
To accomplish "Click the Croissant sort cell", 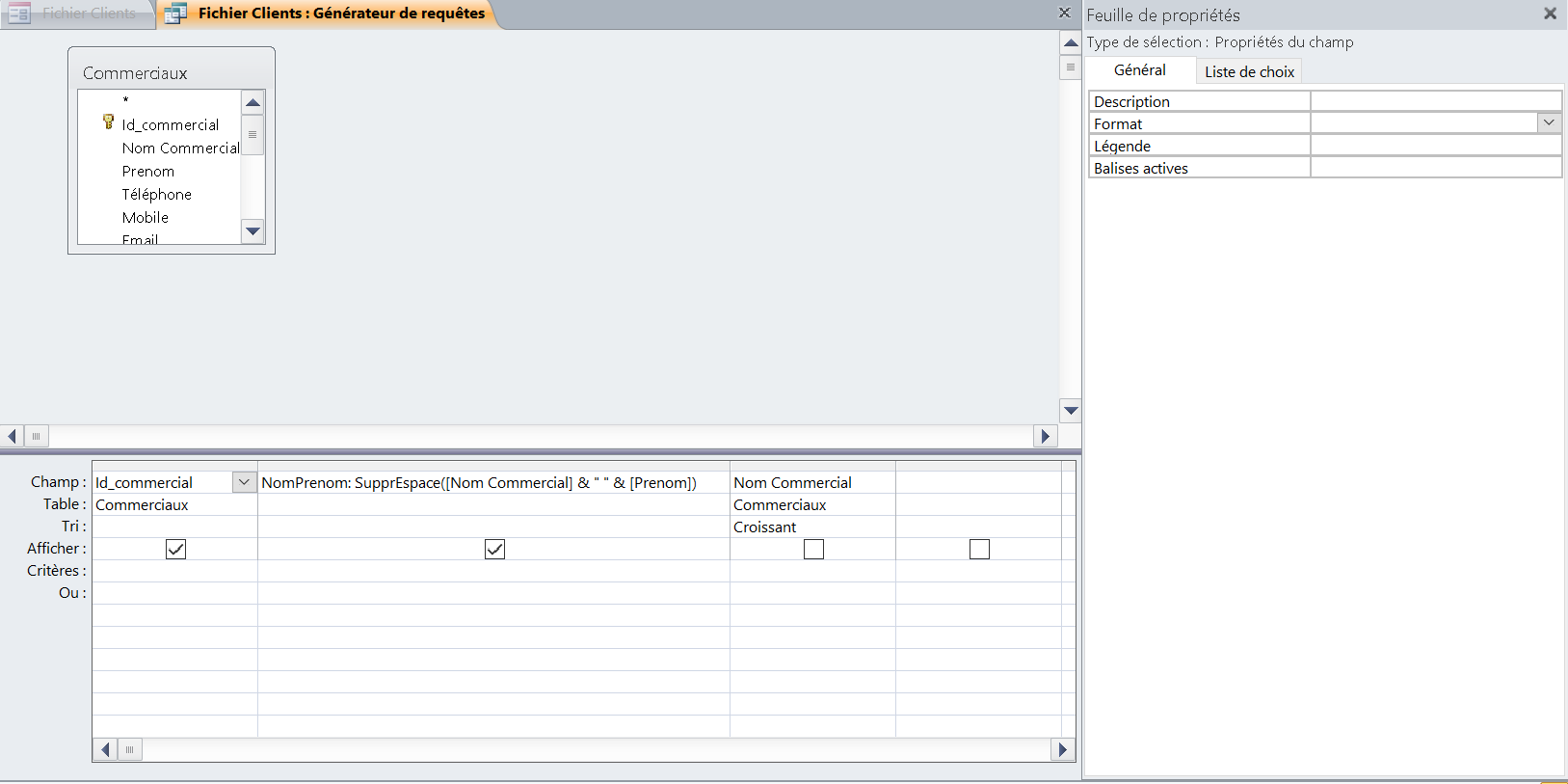I will [812, 527].
